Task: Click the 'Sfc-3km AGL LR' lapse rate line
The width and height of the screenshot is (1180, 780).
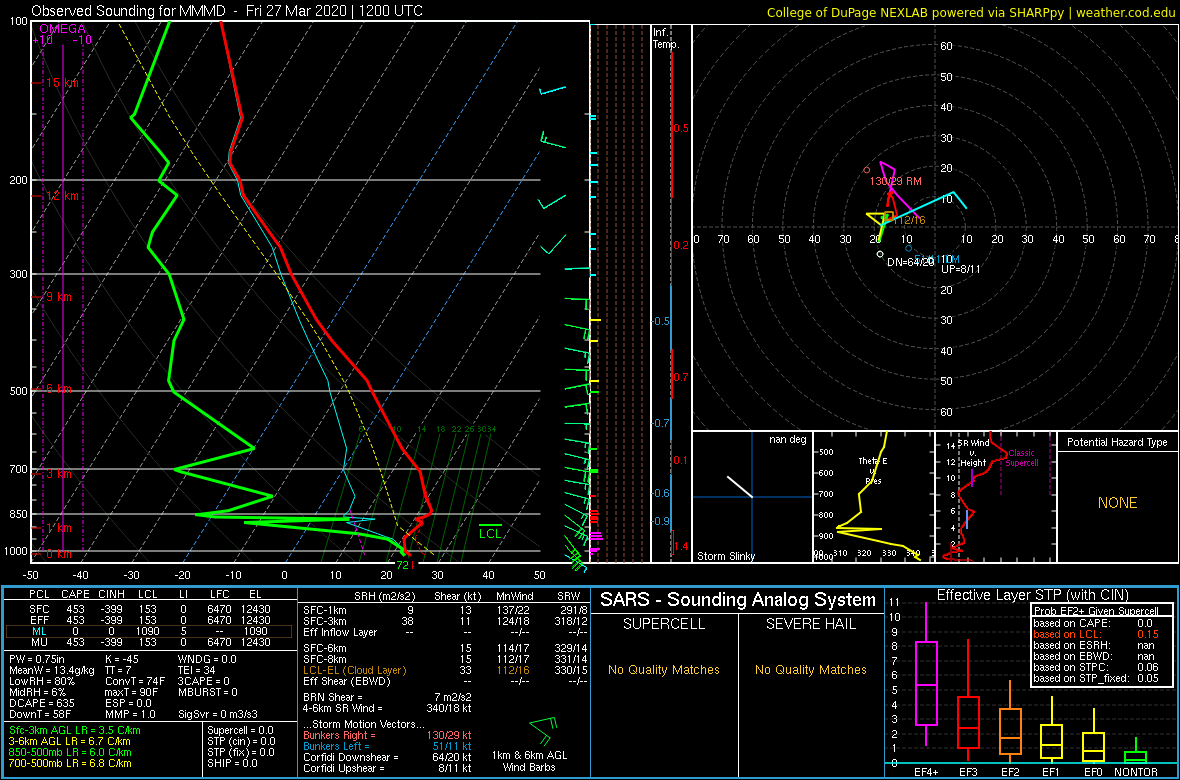Action: (75, 730)
